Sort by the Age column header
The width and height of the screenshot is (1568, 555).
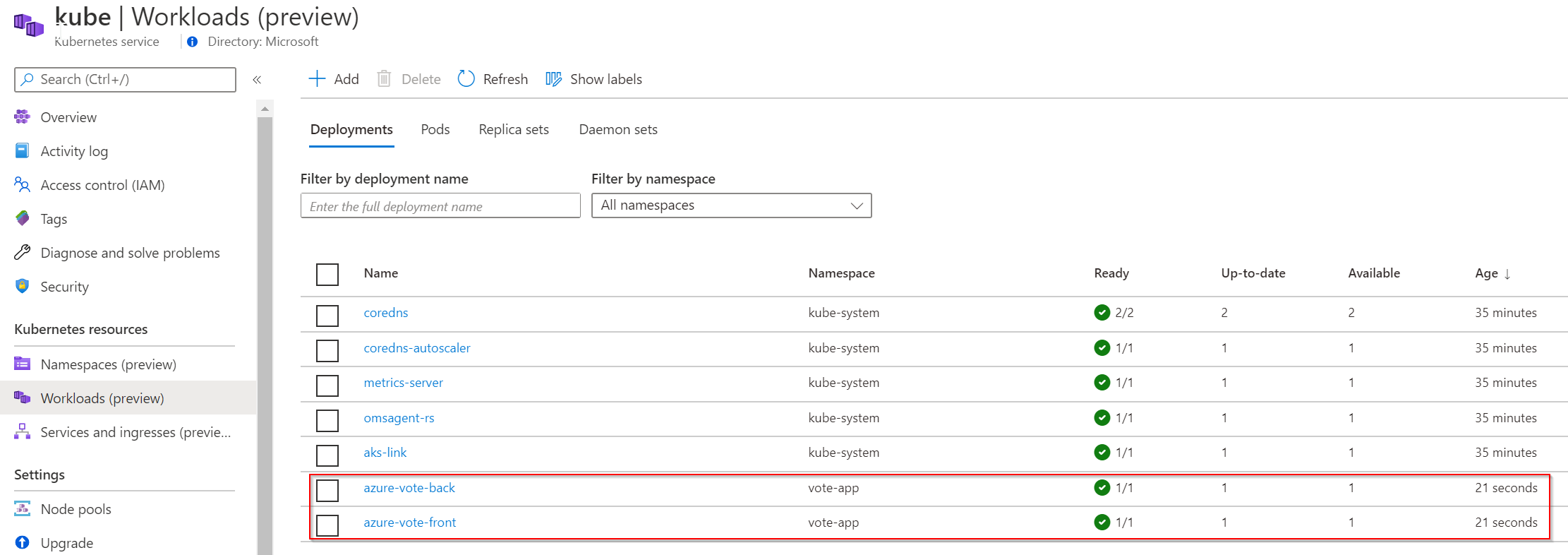click(x=1492, y=273)
